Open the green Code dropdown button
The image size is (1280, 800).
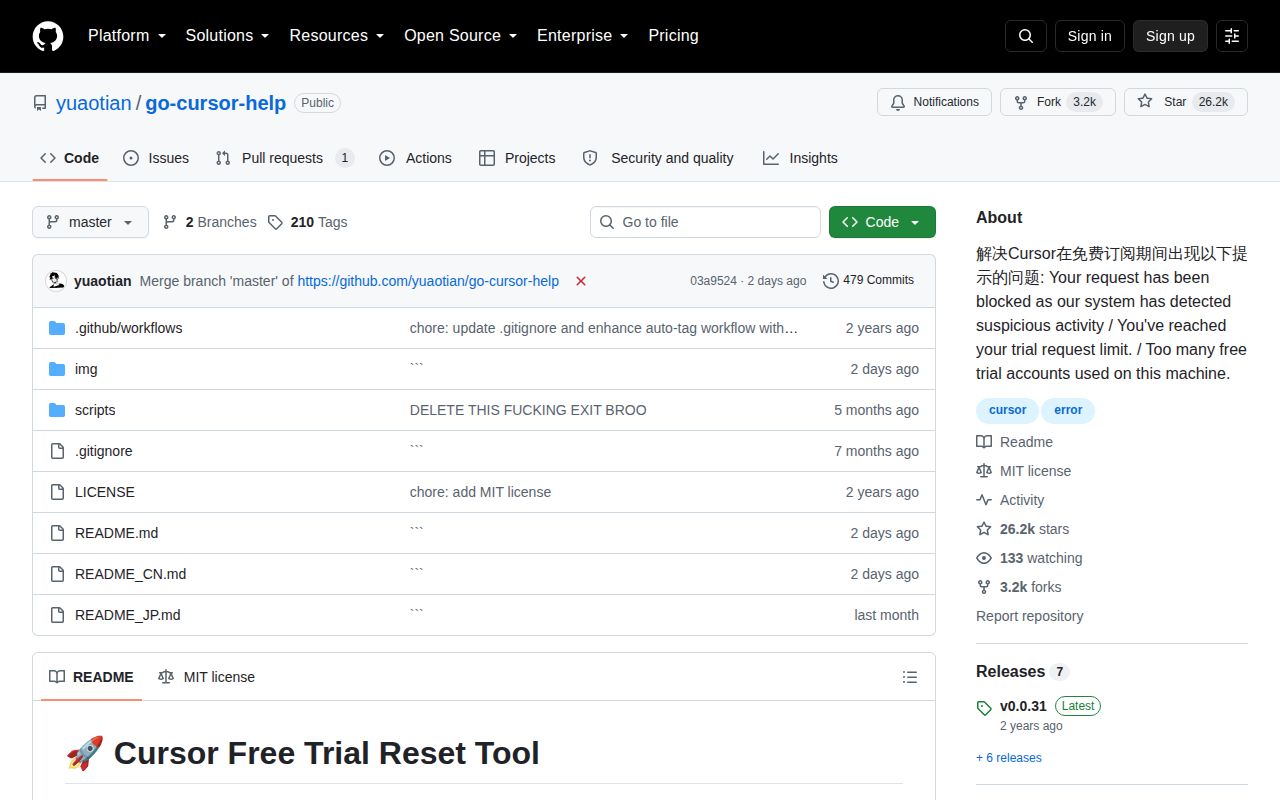click(882, 222)
